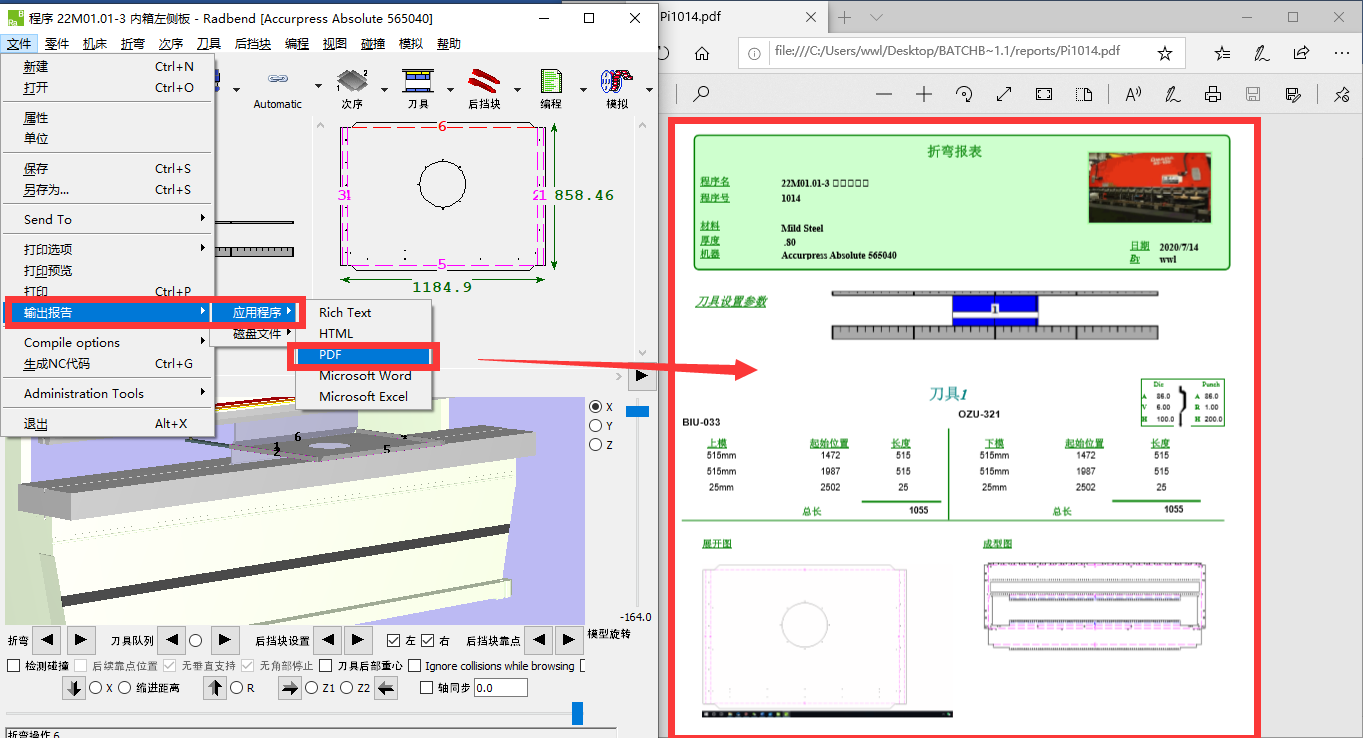Open Edge tab list chevron
Screen dimensions: 1363x738
tap(877, 18)
